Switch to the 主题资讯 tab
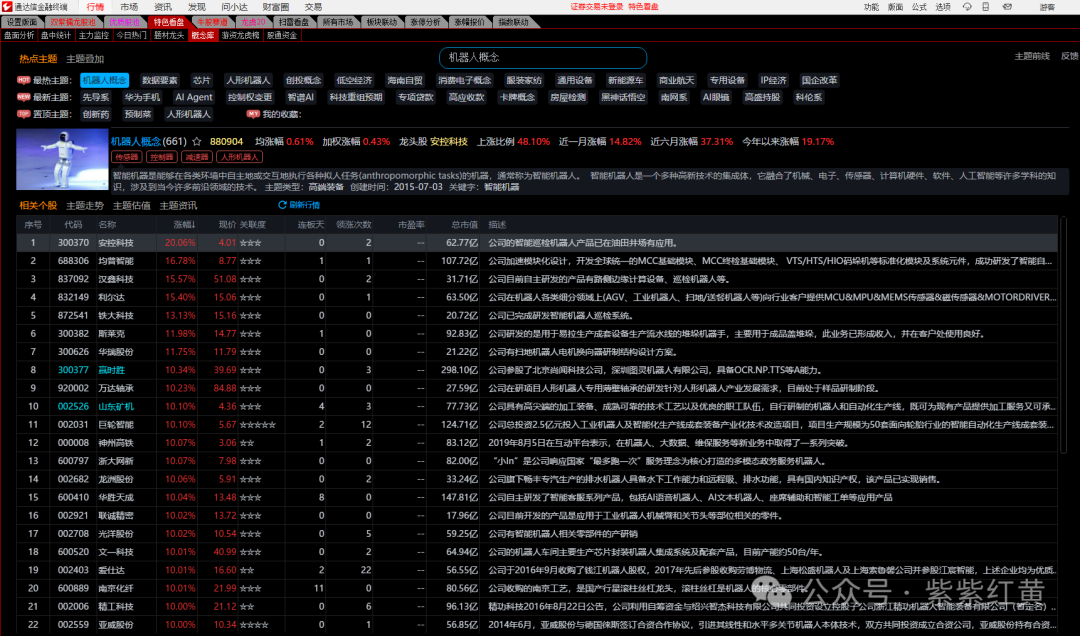The height and width of the screenshot is (636, 1080). tap(178, 205)
